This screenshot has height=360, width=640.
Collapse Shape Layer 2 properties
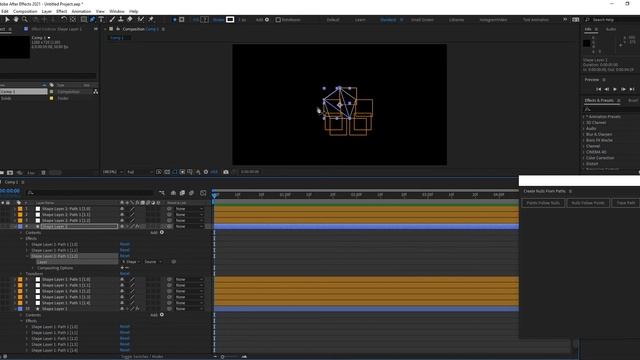point(16,227)
